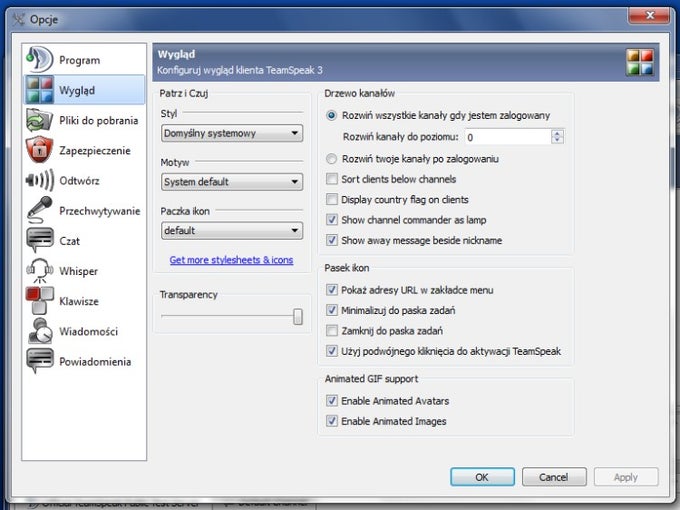Toggle Show away message beside nickname
The image size is (680, 510).
[x=332, y=240]
